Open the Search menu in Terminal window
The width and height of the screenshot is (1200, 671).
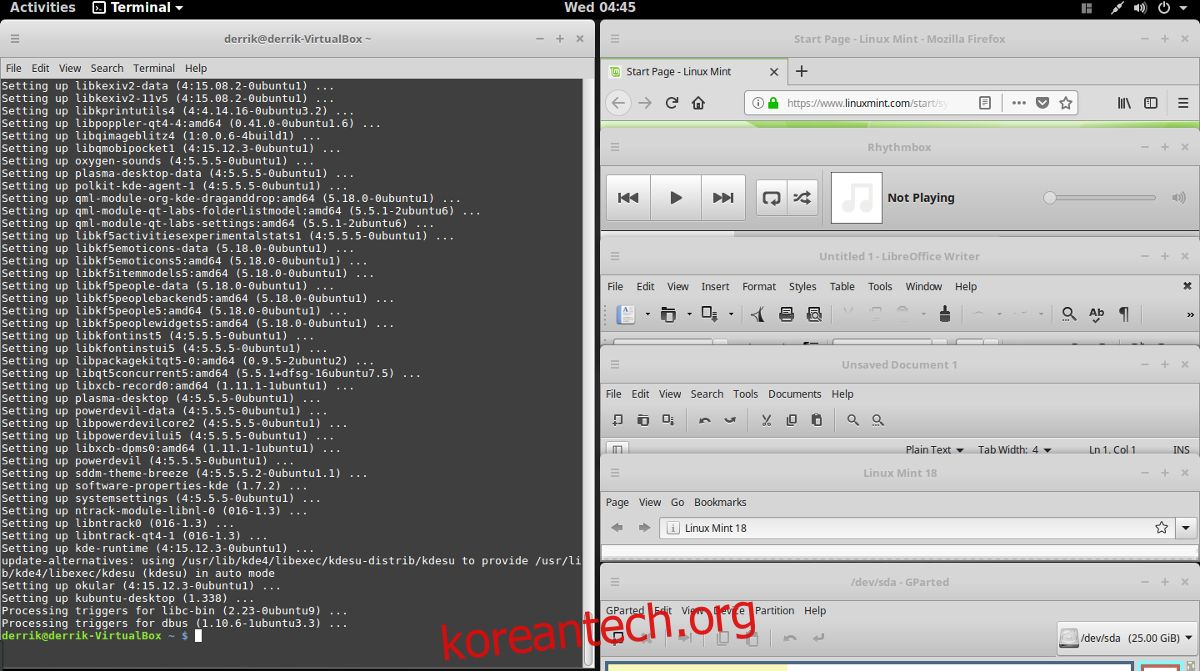[107, 68]
